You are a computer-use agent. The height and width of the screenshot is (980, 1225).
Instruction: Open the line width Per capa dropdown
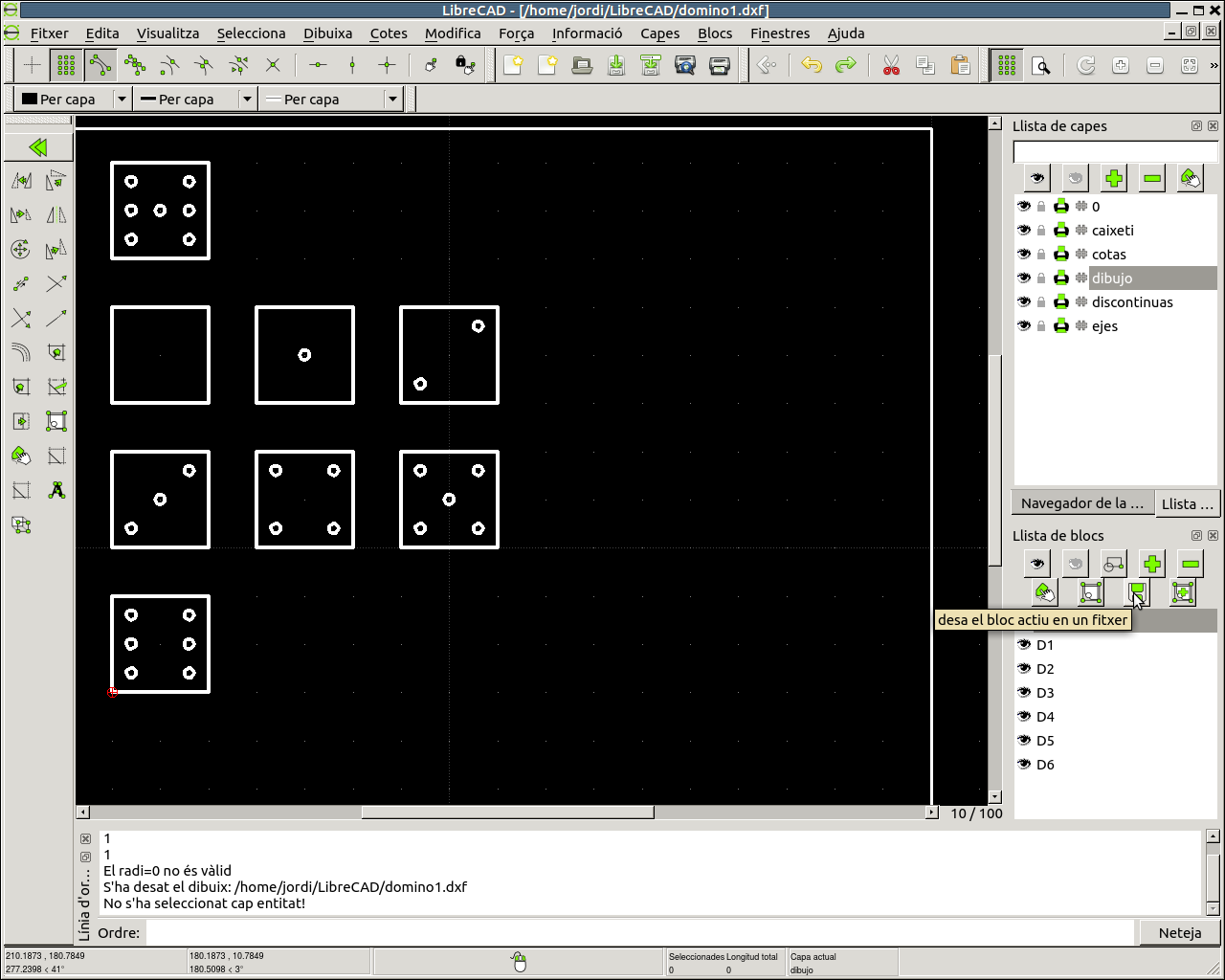point(247,99)
